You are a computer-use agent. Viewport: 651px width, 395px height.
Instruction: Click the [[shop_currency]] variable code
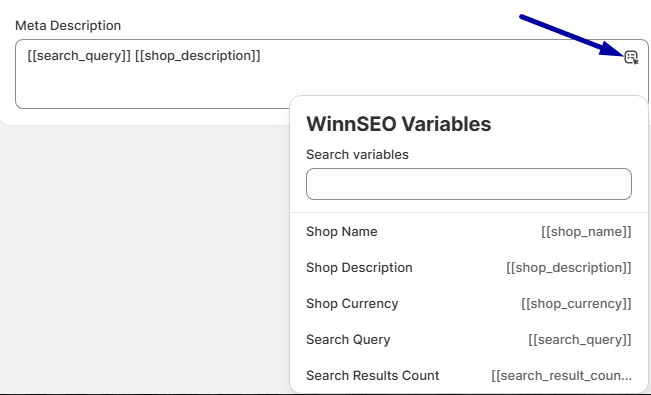tap(576, 304)
